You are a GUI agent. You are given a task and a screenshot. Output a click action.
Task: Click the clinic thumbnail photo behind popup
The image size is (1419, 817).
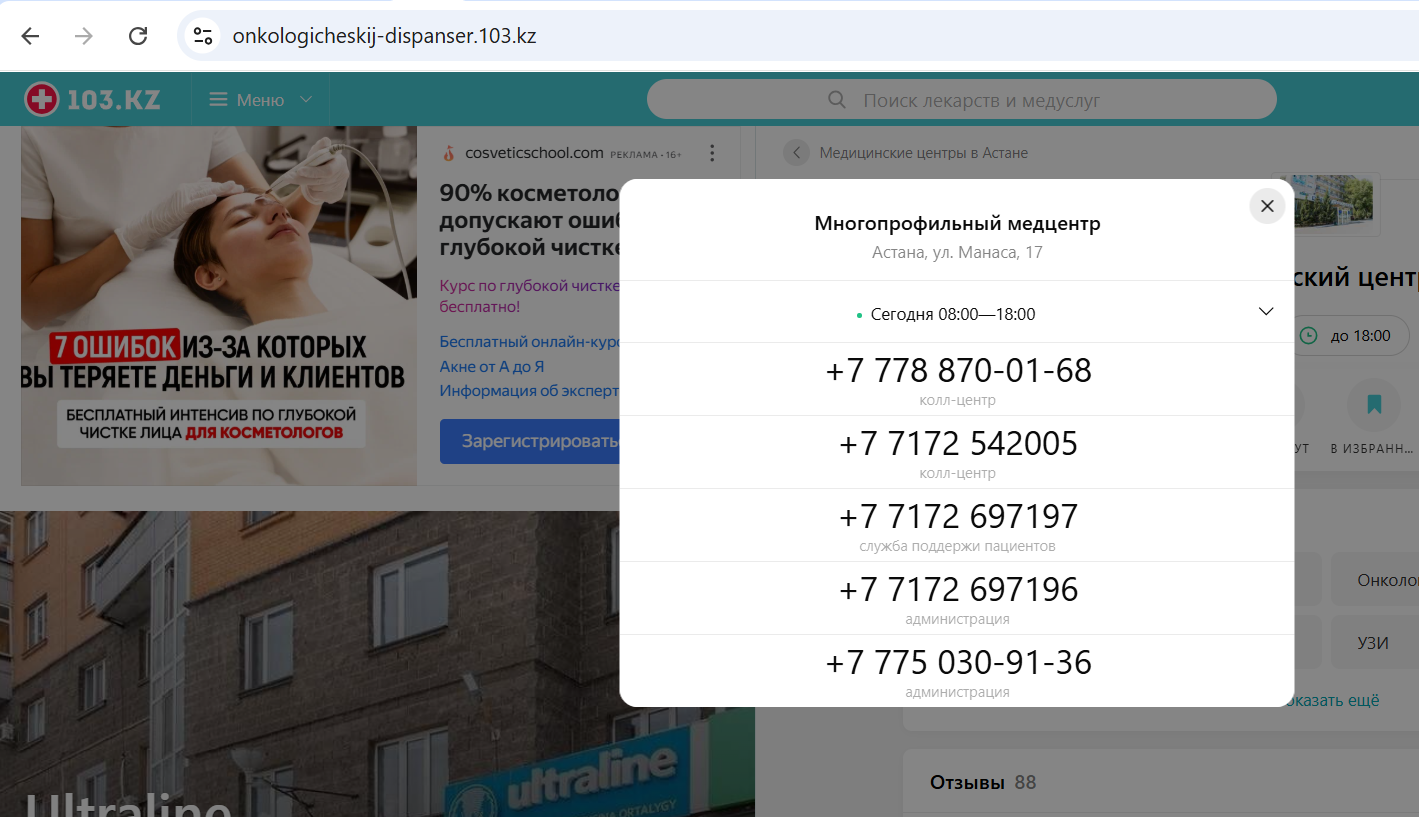pos(1333,200)
